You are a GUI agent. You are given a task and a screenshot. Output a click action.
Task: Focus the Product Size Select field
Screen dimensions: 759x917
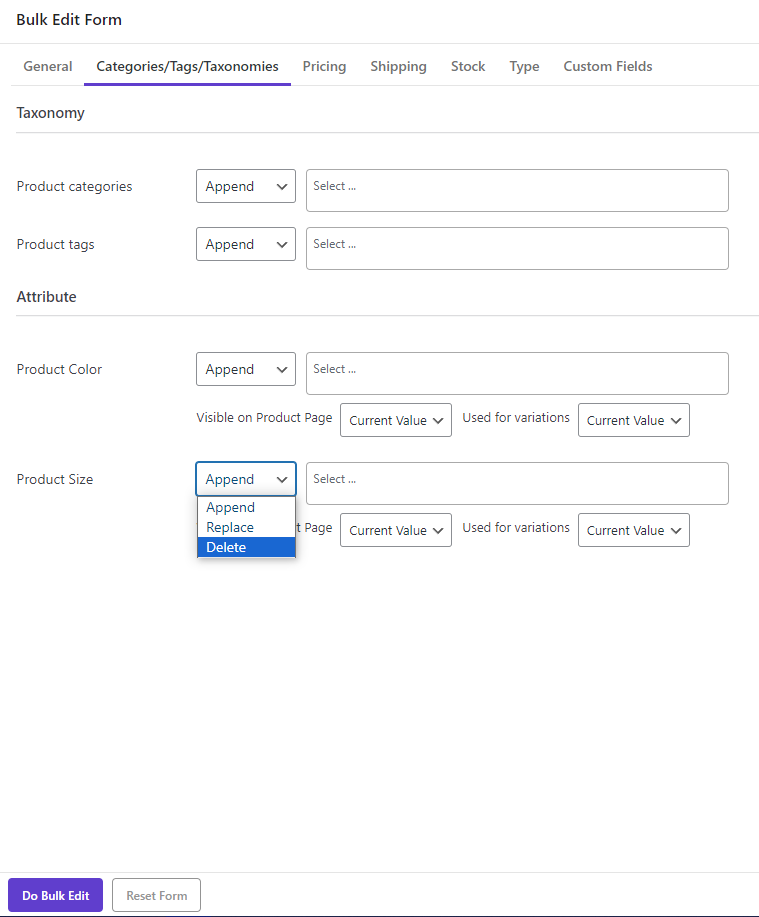pos(517,484)
